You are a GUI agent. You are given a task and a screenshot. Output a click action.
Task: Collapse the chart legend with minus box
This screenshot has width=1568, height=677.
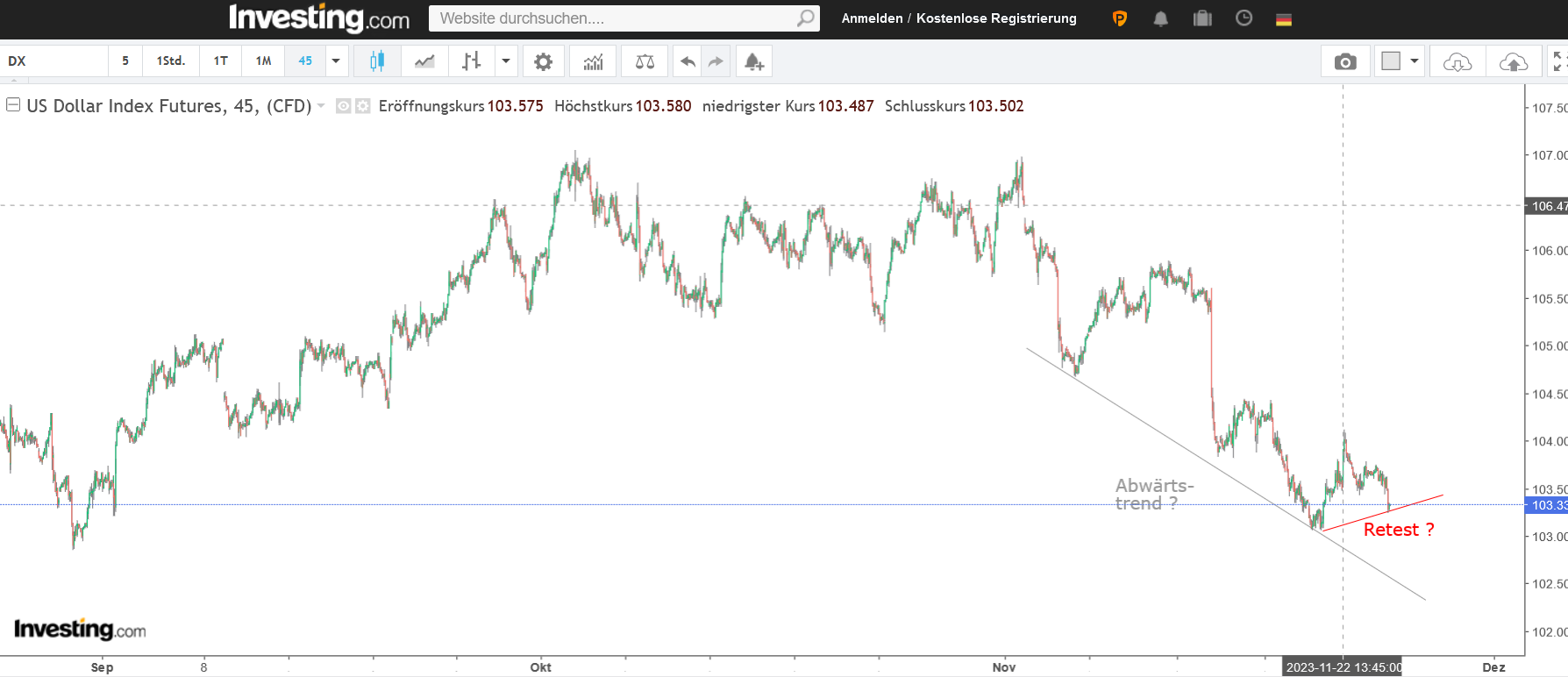click(13, 105)
